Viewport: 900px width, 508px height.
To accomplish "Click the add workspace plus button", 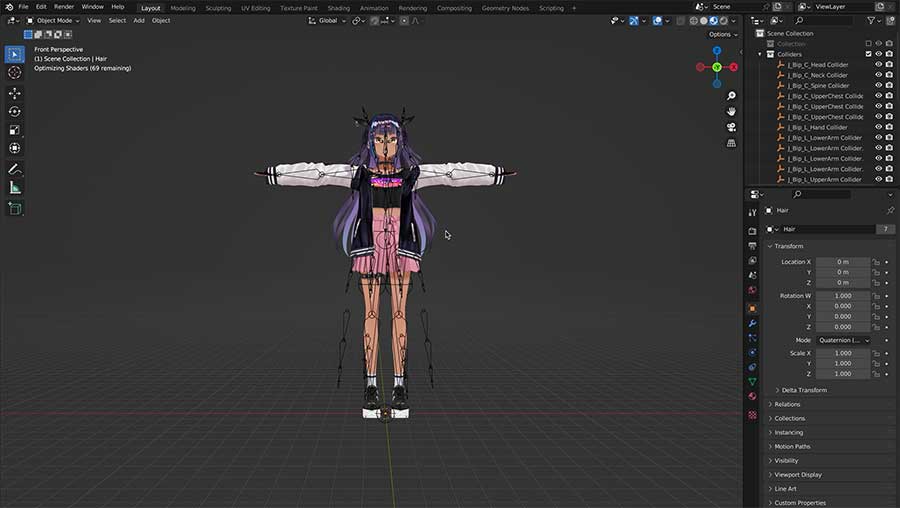I will pos(573,8).
